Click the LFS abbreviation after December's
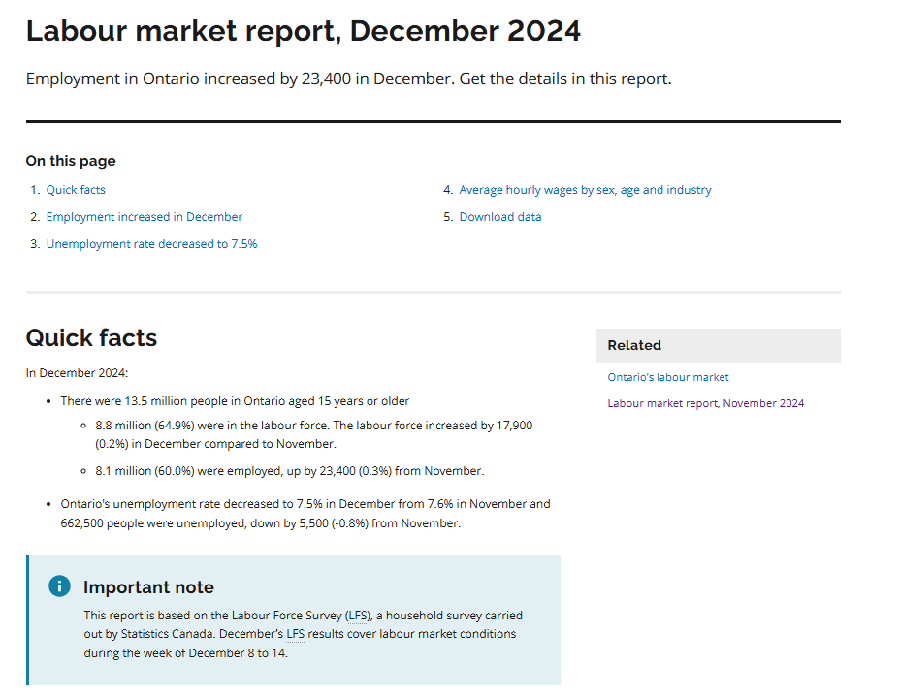This screenshot has height=696, width=900. pyautogui.click(x=295, y=634)
